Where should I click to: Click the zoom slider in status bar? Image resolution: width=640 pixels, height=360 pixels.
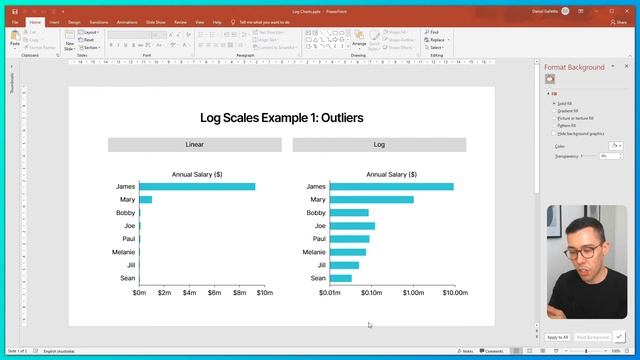pos(587,351)
